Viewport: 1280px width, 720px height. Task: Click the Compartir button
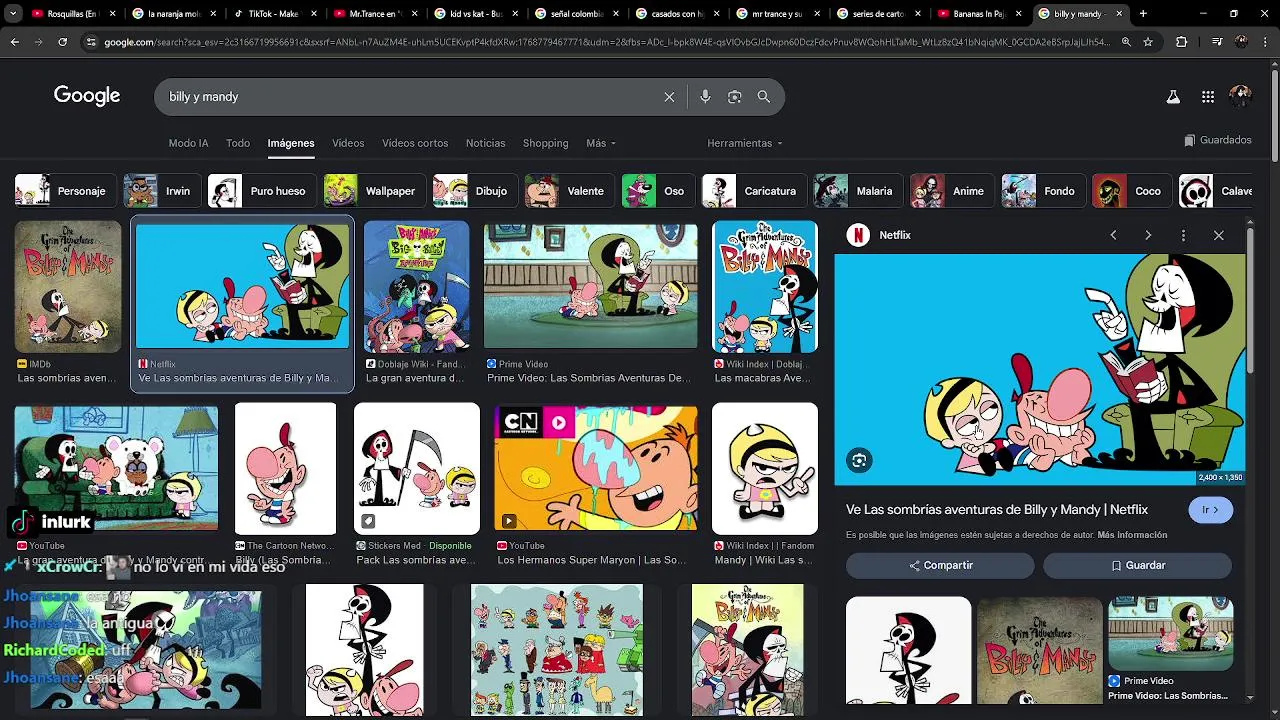pos(940,565)
